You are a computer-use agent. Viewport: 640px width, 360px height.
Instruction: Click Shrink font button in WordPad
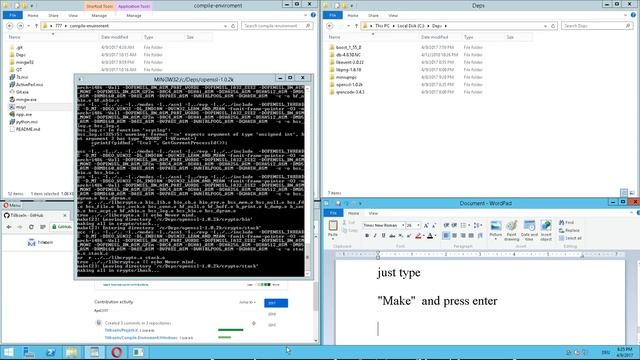pyautogui.click(x=434, y=225)
